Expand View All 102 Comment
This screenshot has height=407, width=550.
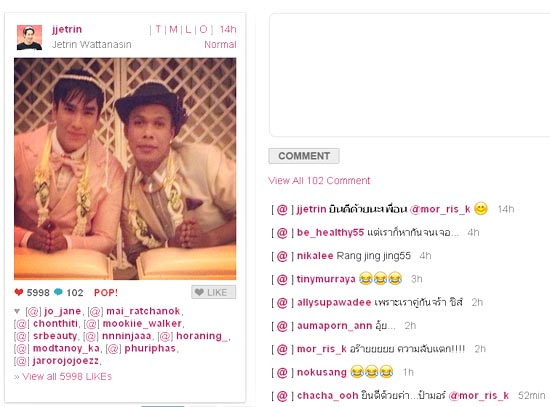(x=319, y=181)
